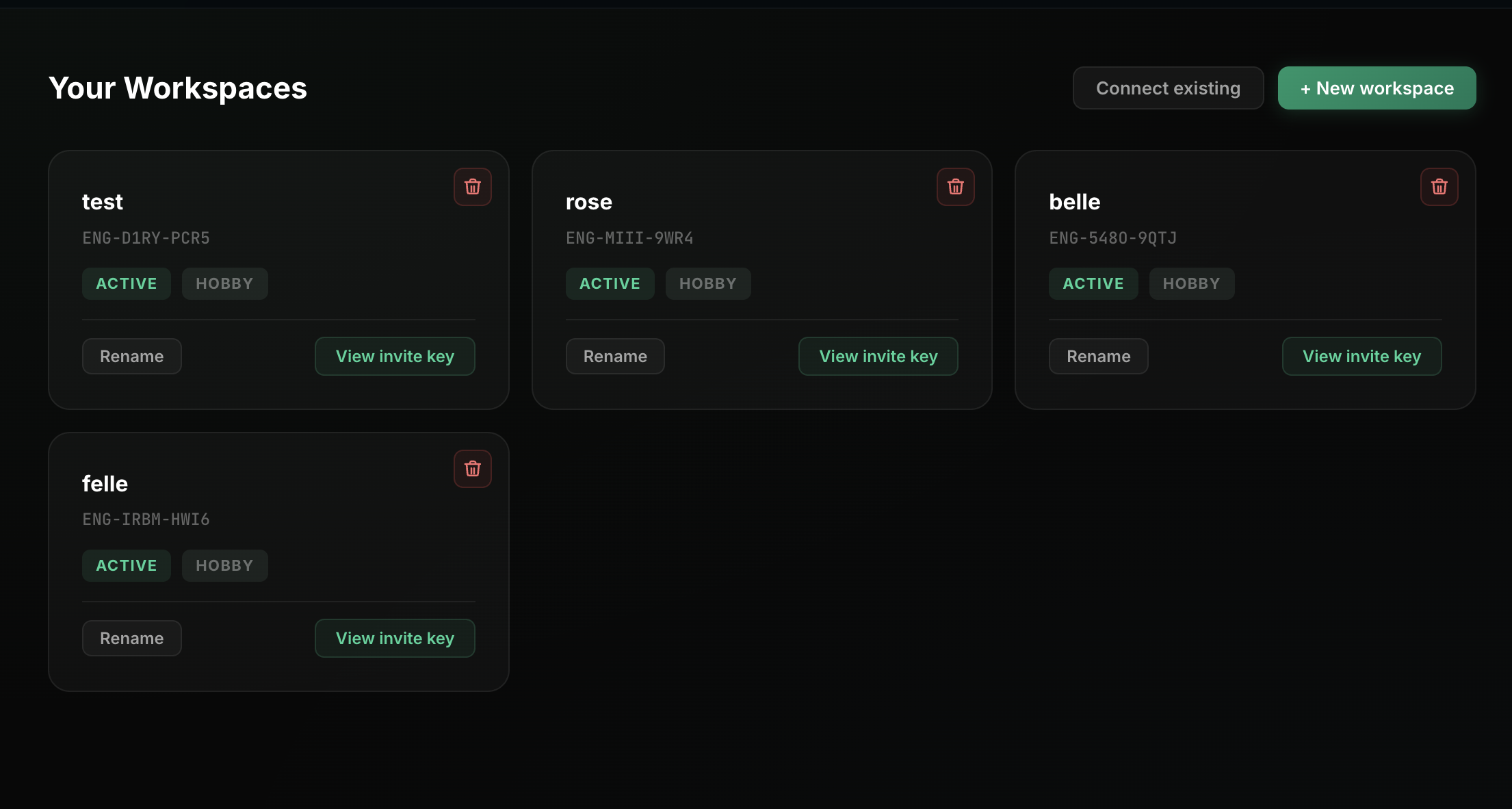
Task: Rename the rose workspace
Action: click(614, 357)
